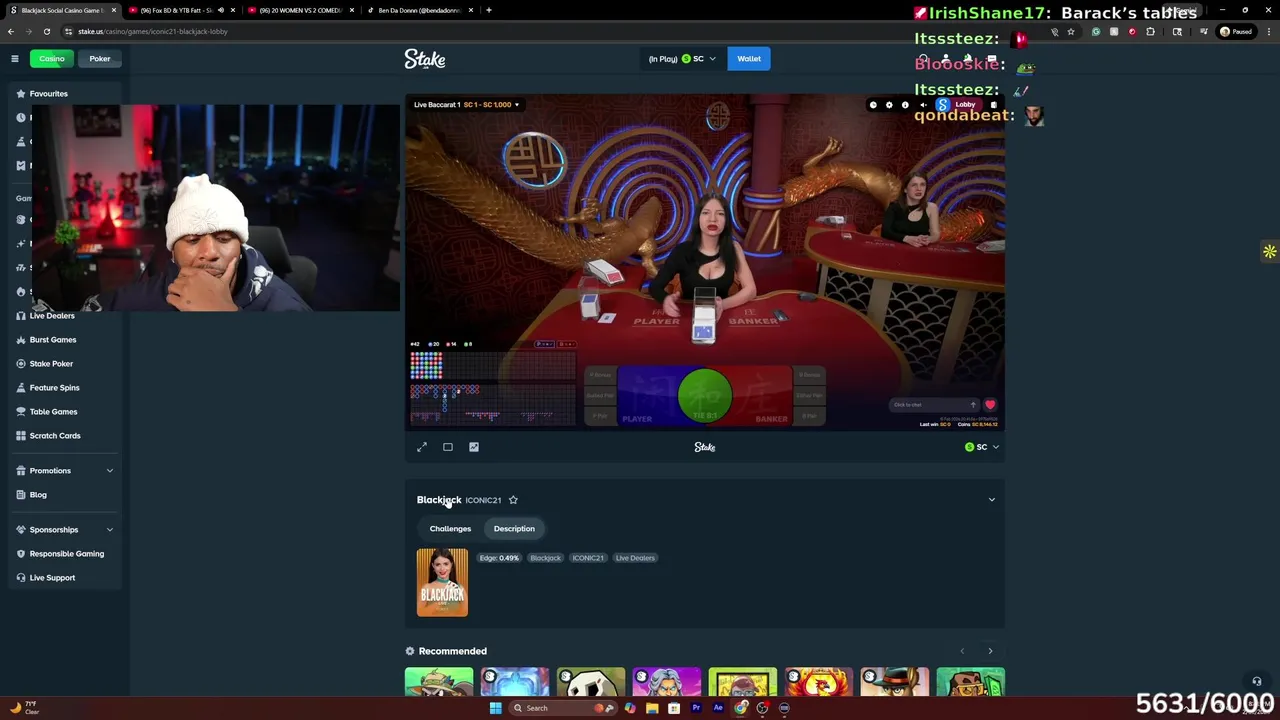Switch to the Description tab
Viewport: 1280px width, 720px height.
pos(514,529)
